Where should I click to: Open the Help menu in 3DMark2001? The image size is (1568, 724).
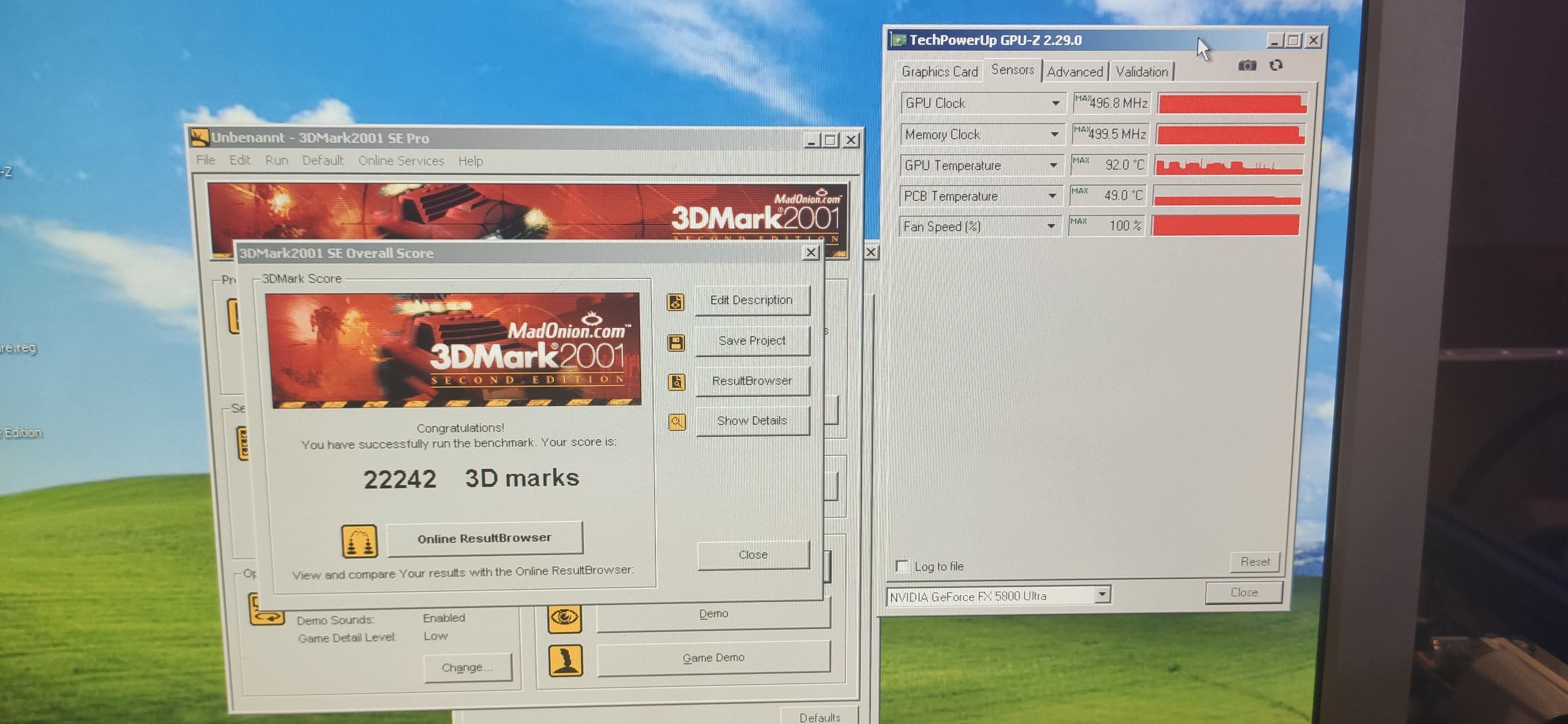click(470, 161)
